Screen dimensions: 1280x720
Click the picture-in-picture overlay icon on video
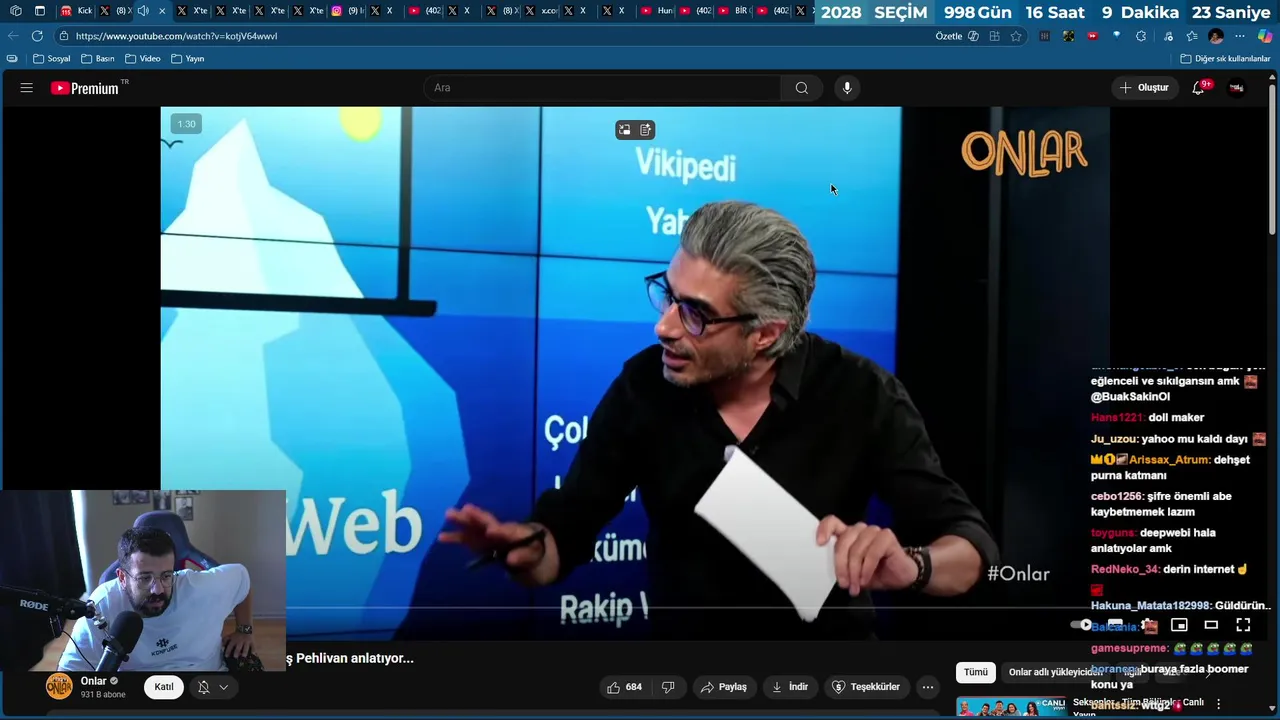[625, 130]
